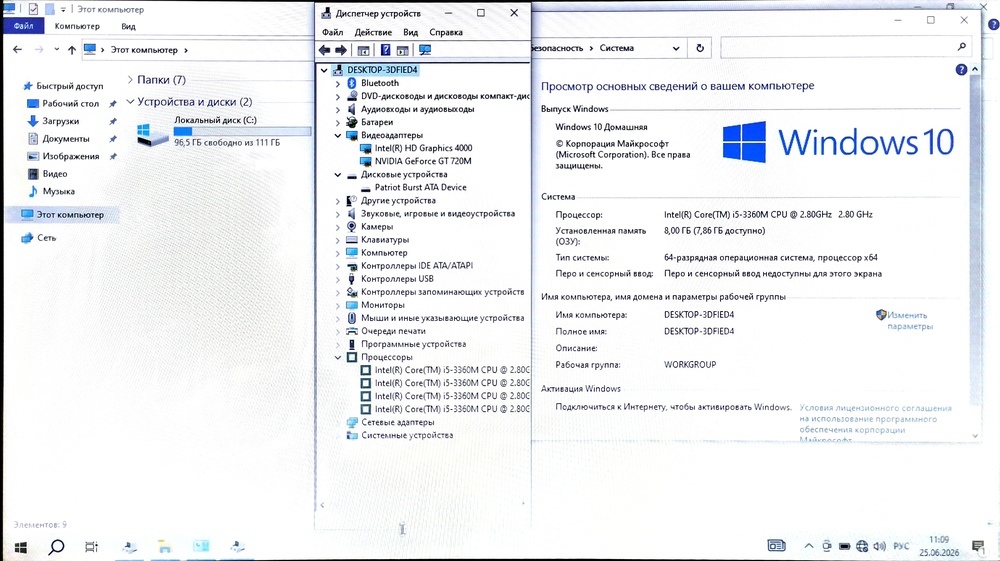Open the Файл tab in Explorer window
This screenshot has height=561, width=1000.
[x=24, y=26]
